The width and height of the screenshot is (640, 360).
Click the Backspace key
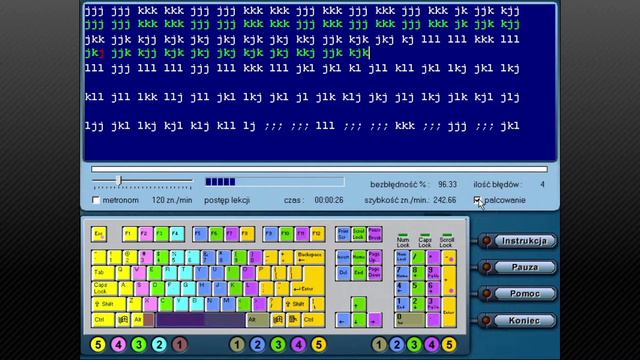309,257
